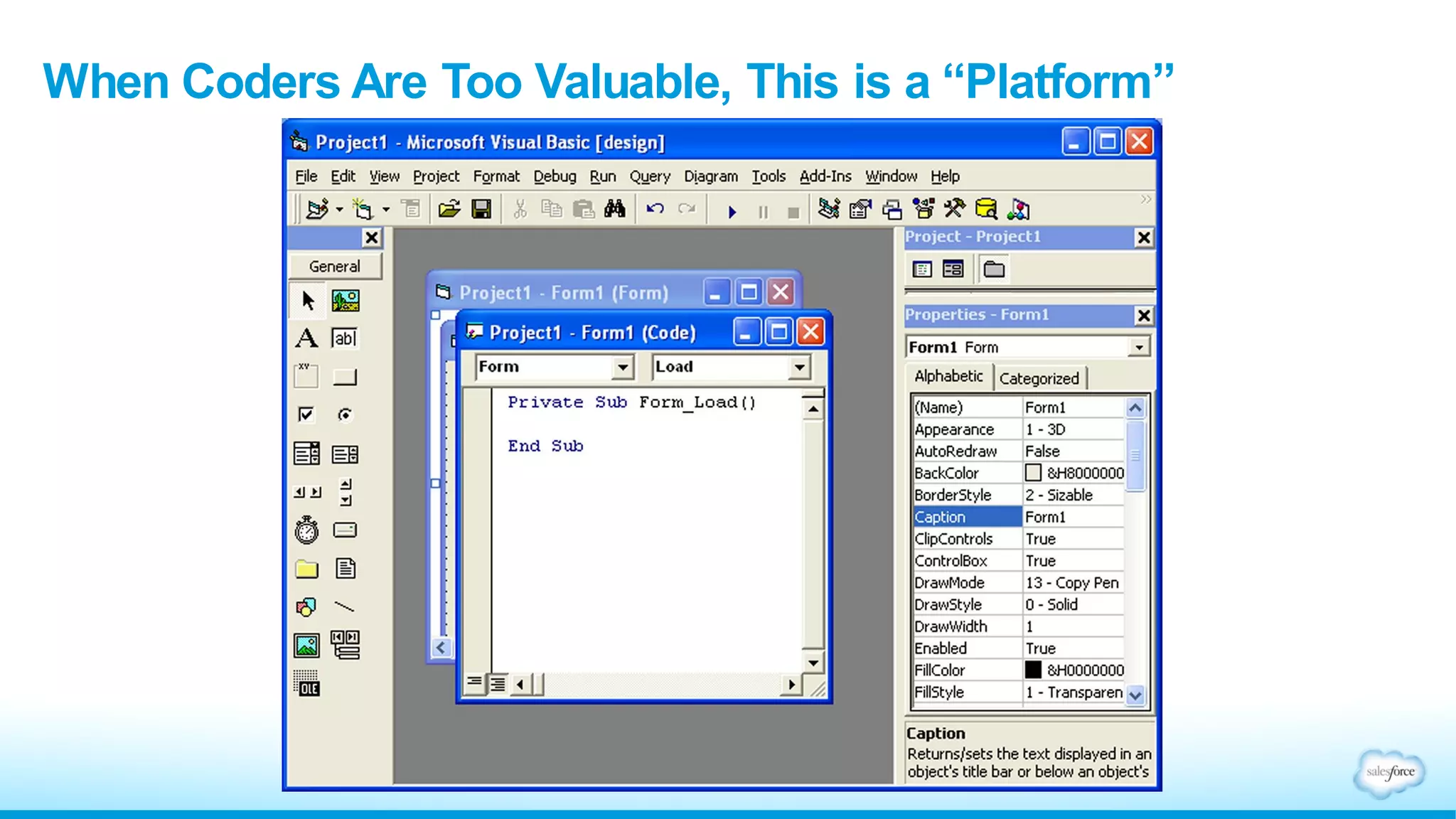Viewport: 1456px width, 819px height.
Task: Start the program with Run arrow
Action: 732,212
